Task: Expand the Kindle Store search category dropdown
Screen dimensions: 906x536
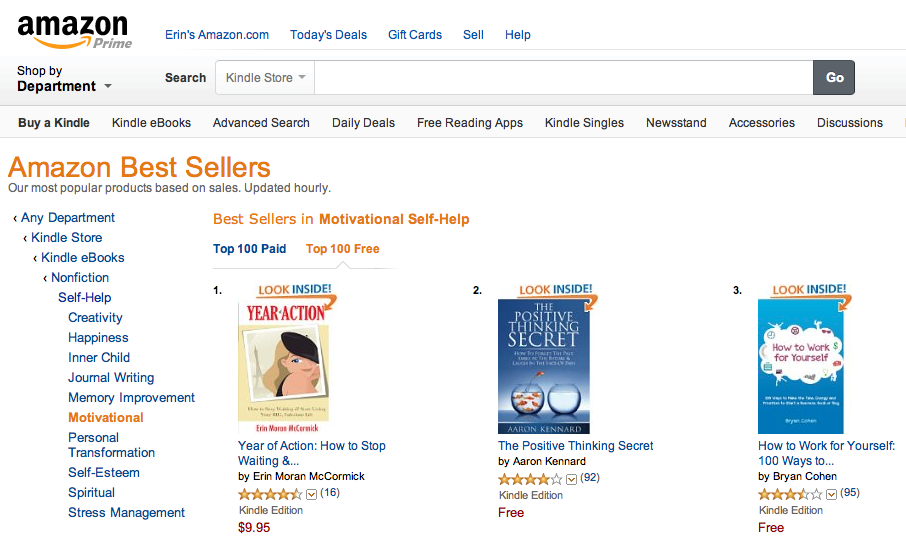Action: pos(265,77)
